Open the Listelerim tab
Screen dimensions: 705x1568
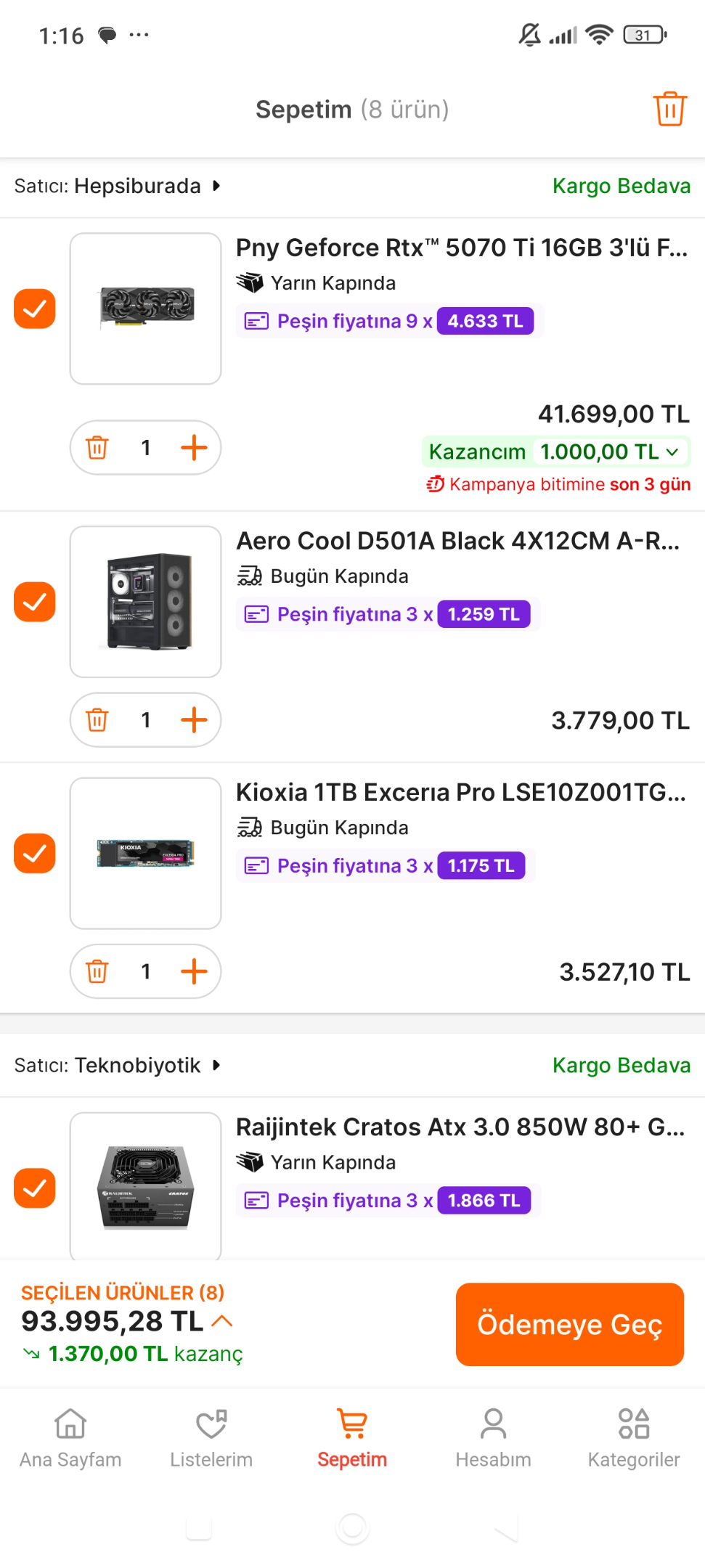(x=211, y=1438)
